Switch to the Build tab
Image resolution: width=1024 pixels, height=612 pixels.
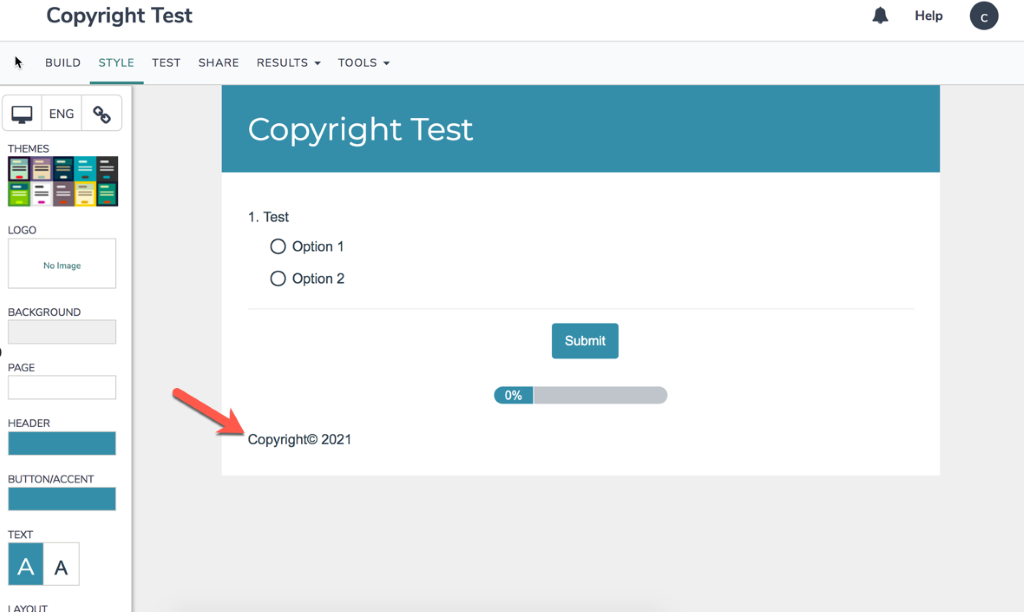click(63, 63)
